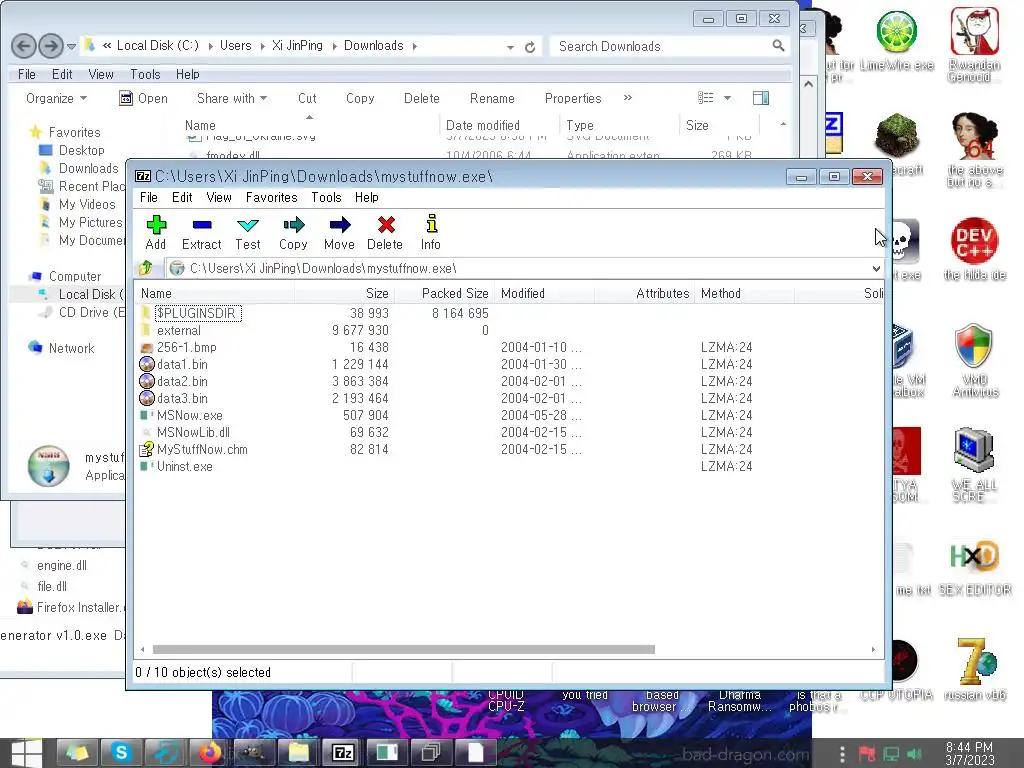
Task: Open the 7-Zip Favorites menu
Action: coord(272,197)
